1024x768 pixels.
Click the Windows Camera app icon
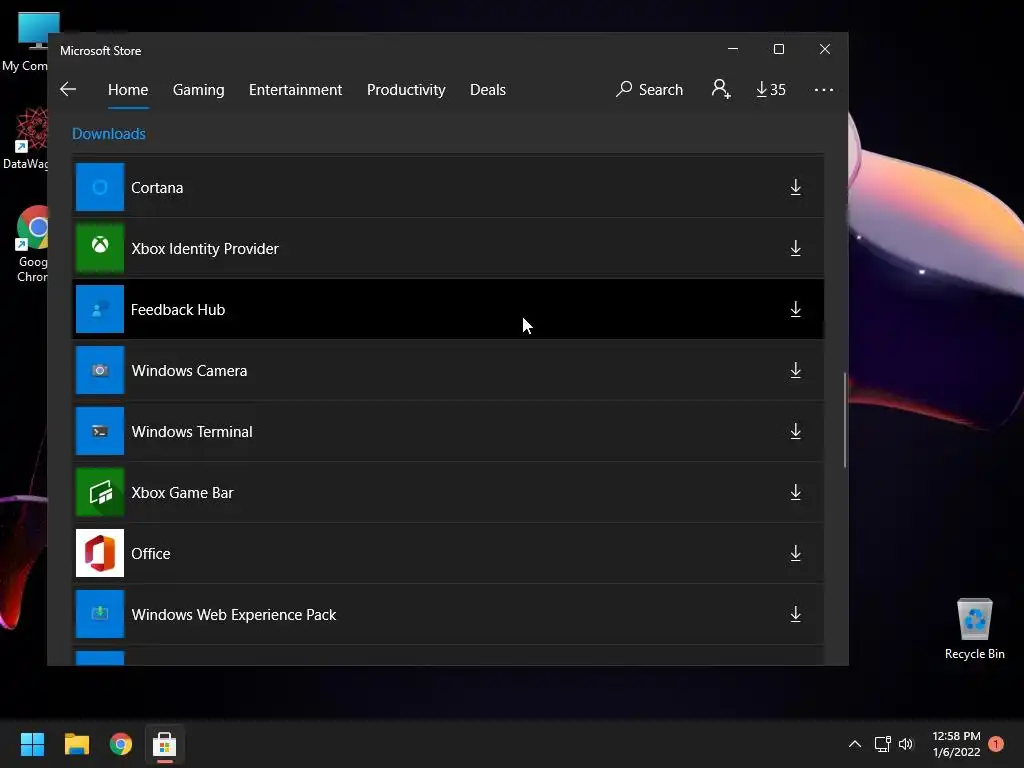point(100,370)
